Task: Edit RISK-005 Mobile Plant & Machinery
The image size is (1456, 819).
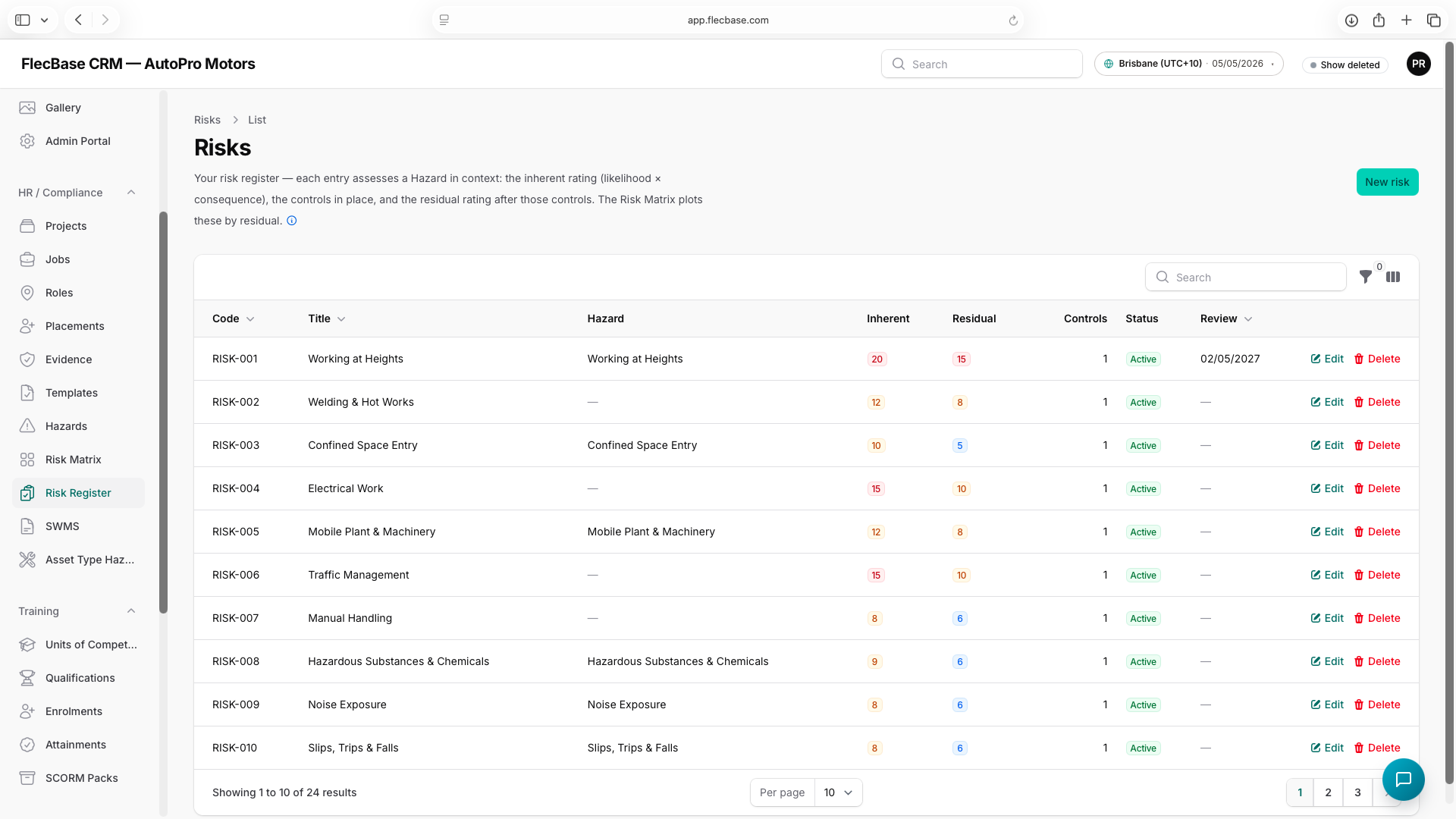Action: point(1327,532)
